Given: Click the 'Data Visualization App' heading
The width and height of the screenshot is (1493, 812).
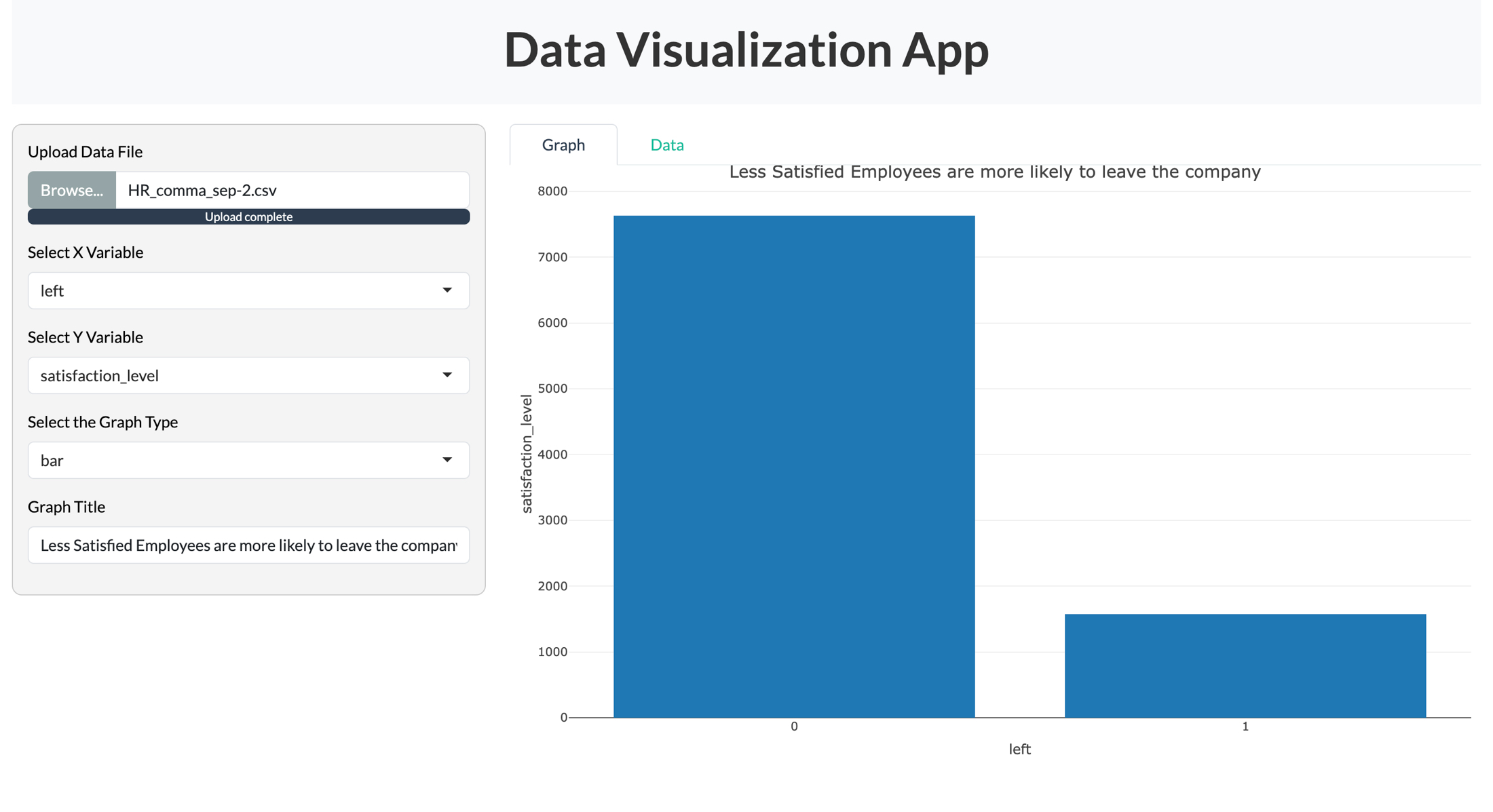Looking at the screenshot, I should [746, 50].
